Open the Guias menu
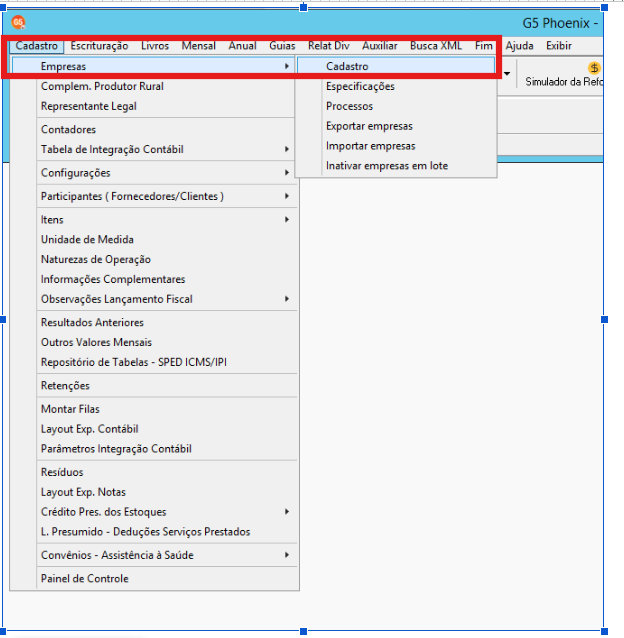The width and height of the screenshot is (624, 638). 282,46
